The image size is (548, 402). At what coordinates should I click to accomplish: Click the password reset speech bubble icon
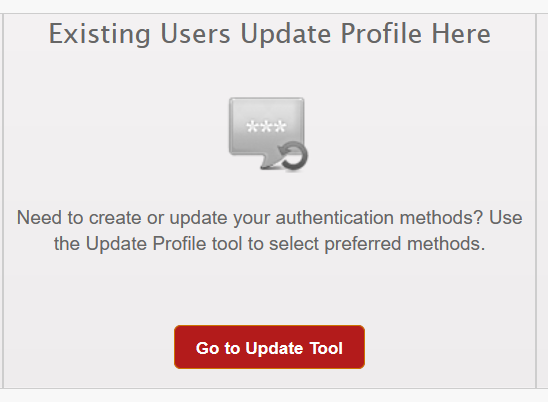(268, 135)
